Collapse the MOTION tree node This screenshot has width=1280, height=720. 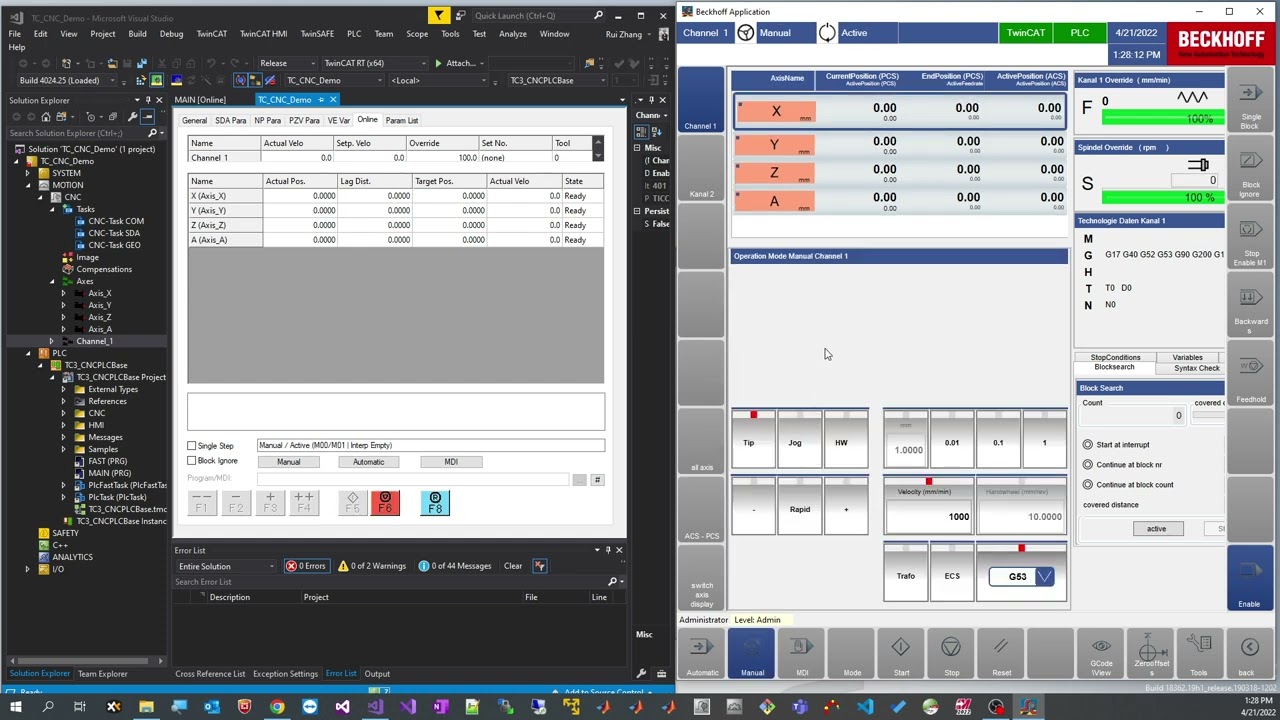click(x=28, y=185)
